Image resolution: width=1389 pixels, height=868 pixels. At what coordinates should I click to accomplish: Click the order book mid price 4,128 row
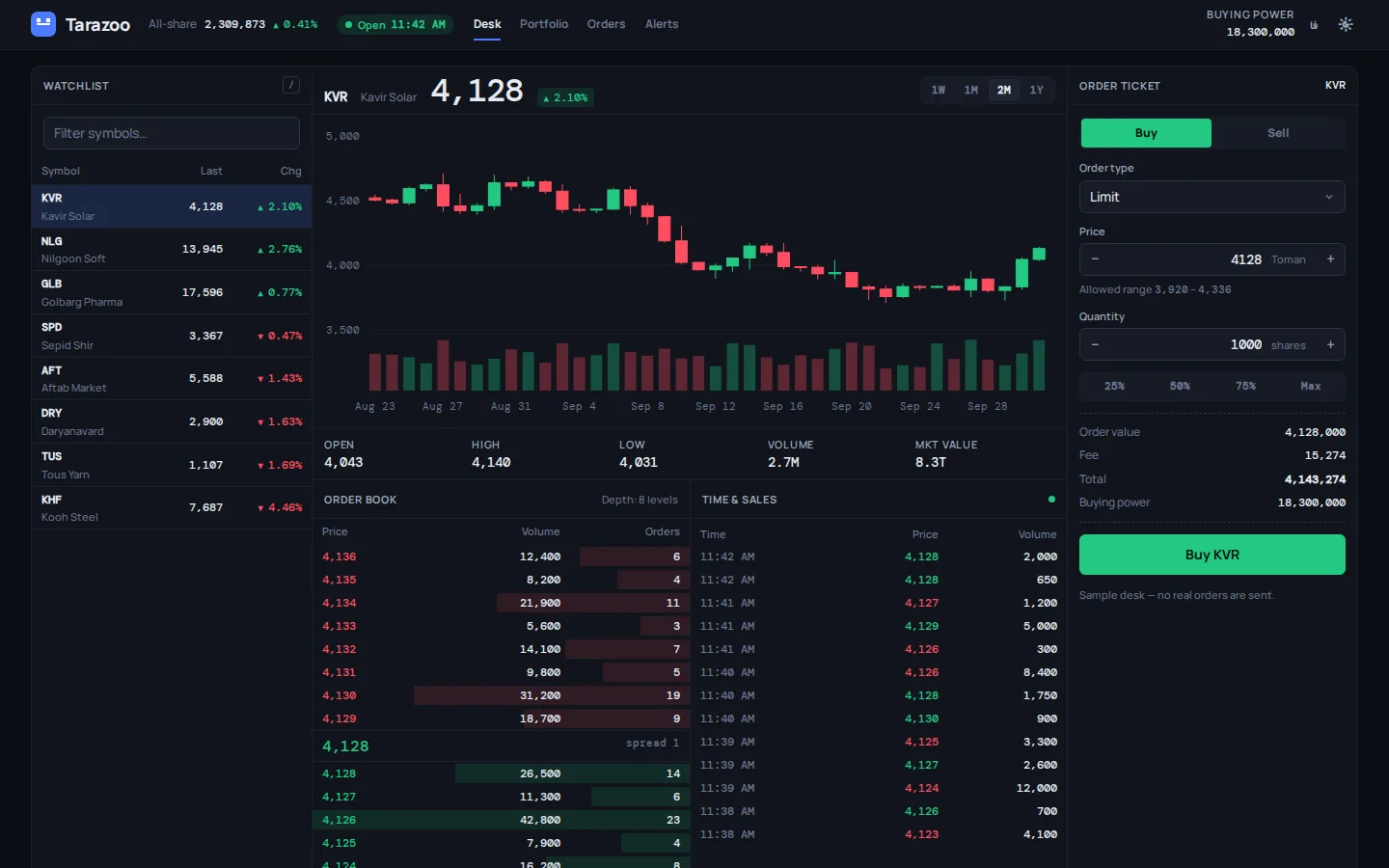[x=502, y=746]
